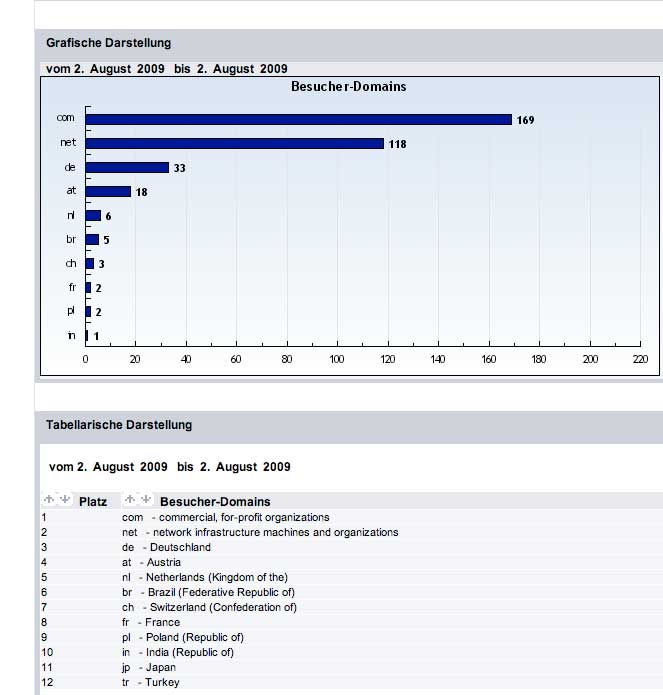Image resolution: width=663 pixels, height=695 pixels.
Task: Sort Platz column descending arrow
Action: pos(64,500)
